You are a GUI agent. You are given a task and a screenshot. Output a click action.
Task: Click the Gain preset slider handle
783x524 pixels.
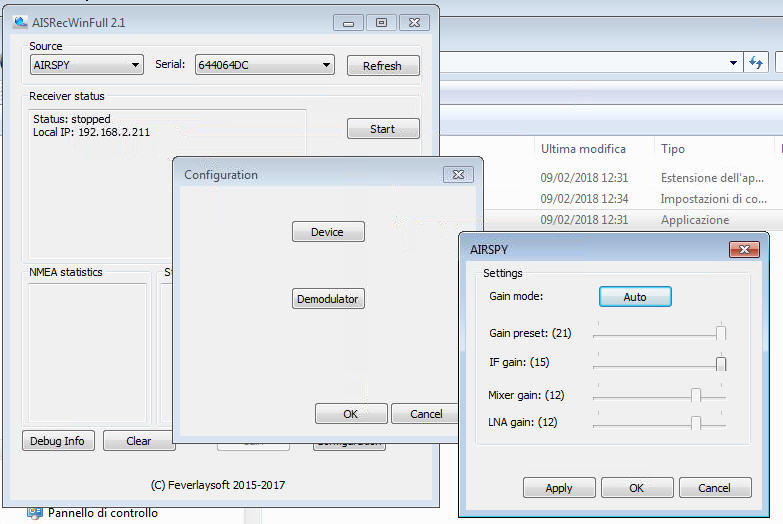[721, 333]
